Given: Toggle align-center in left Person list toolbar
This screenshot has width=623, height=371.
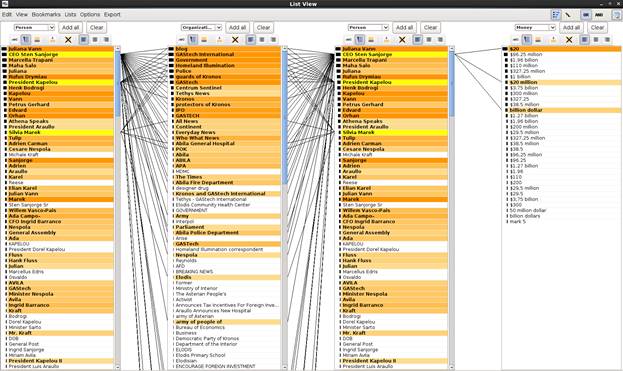Looking at the screenshot, I should (x=95, y=39).
